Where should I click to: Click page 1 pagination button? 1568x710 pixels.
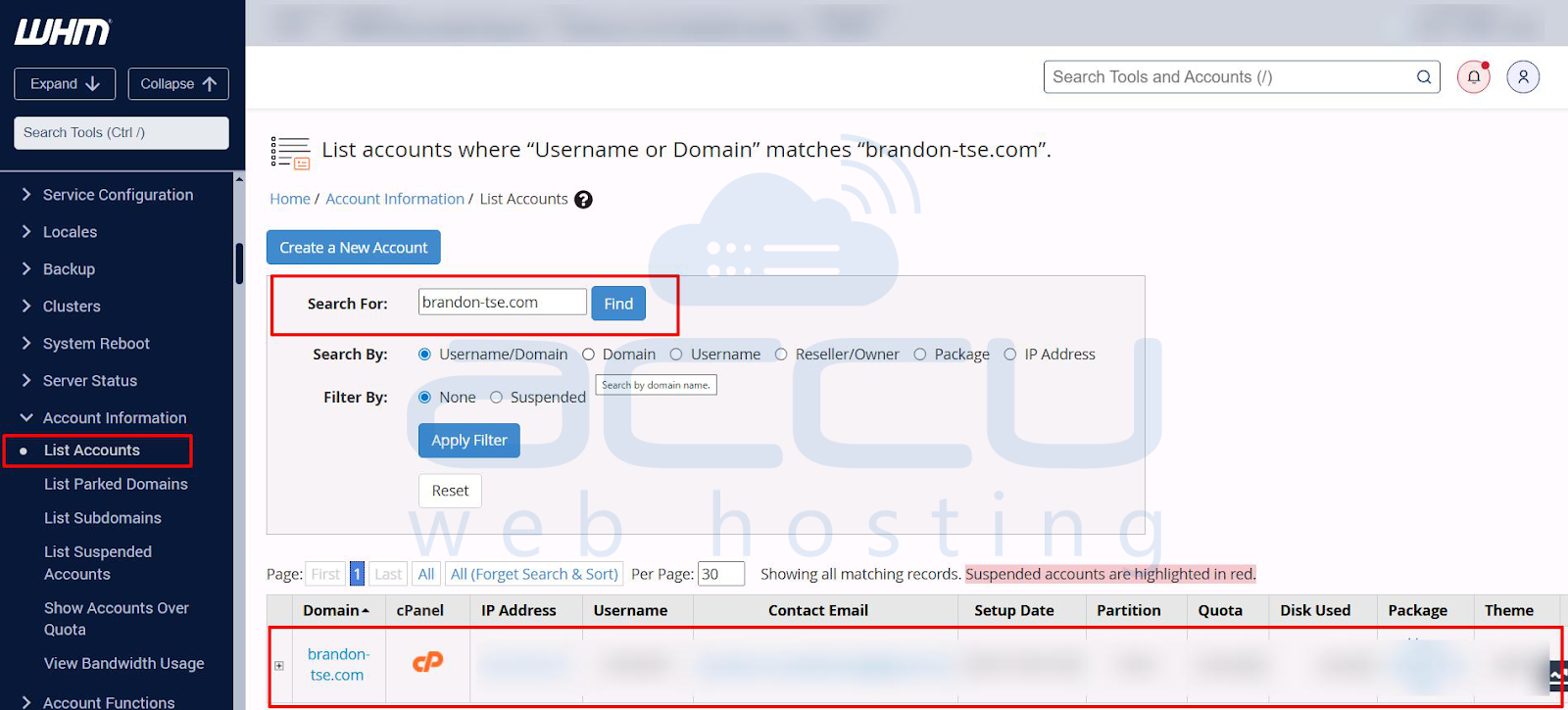pyautogui.click(x=357, y=574)
